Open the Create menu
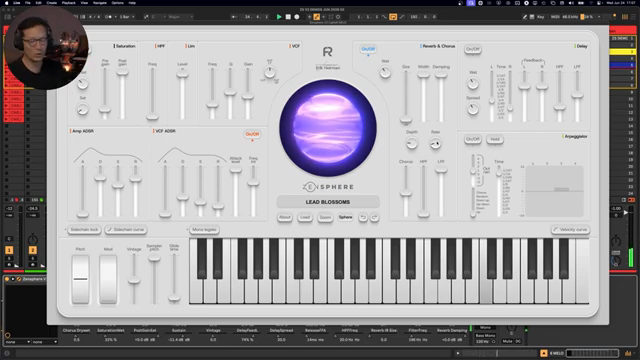Screen dimensions: 640x360 (52, 3)
